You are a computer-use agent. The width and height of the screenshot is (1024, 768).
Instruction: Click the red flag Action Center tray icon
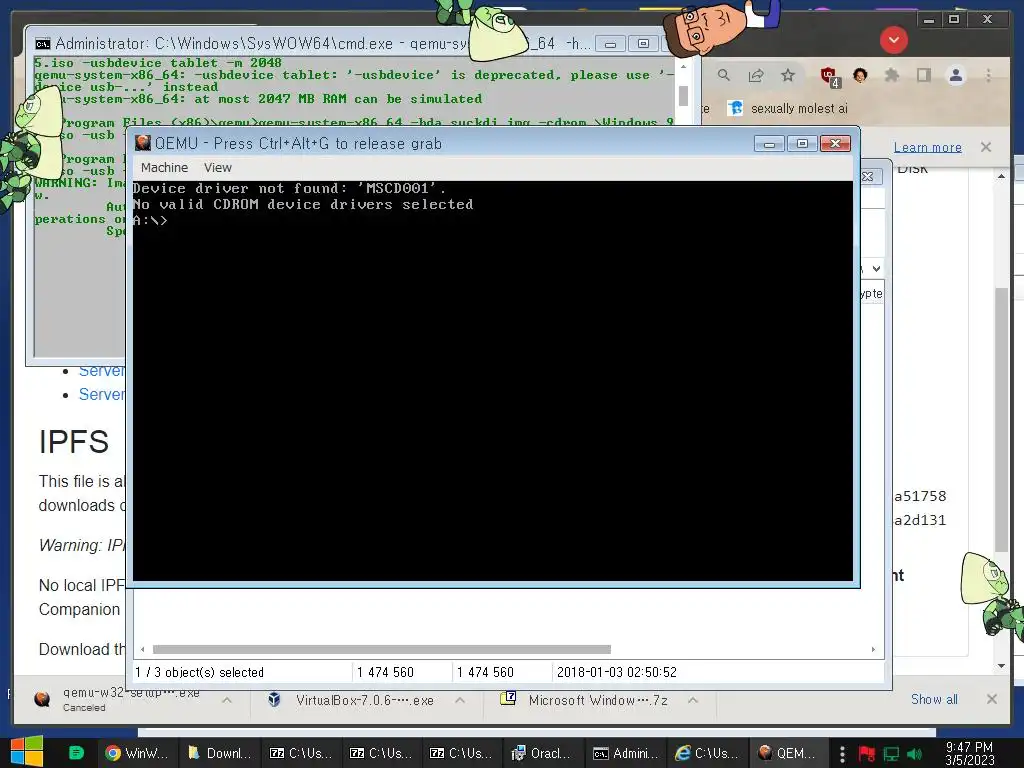(x=867, y=754)
